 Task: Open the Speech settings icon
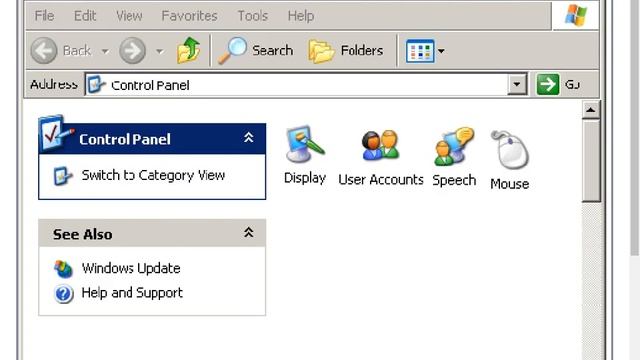pos(454,158)
